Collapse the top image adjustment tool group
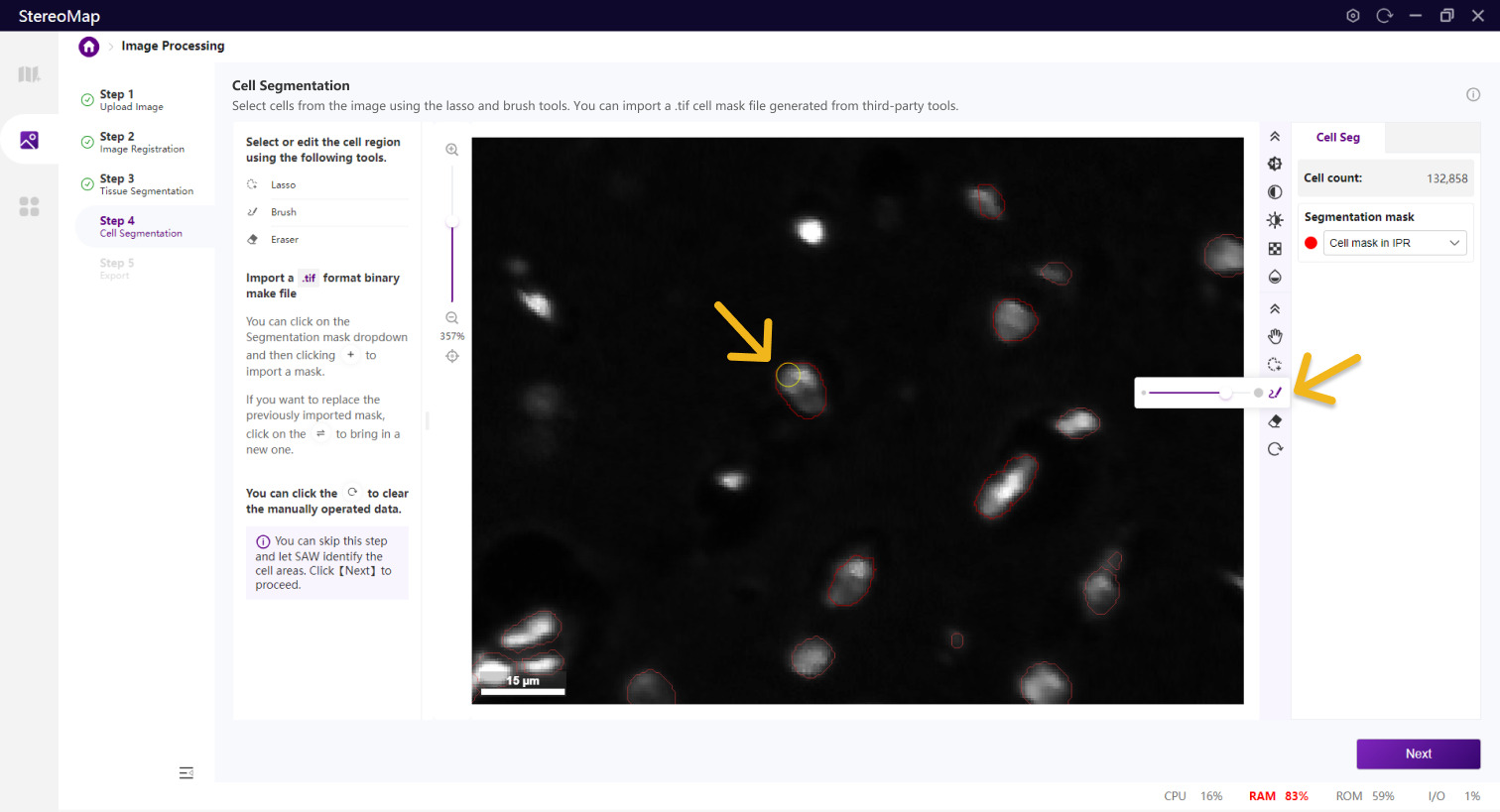 pyautogui.click(x=1275, y=137)
